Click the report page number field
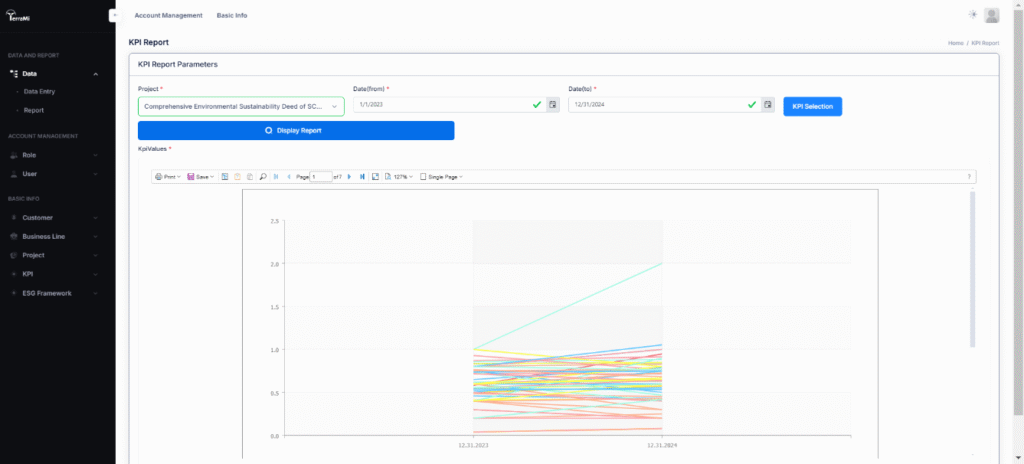1024x464 pixels. 320,177
